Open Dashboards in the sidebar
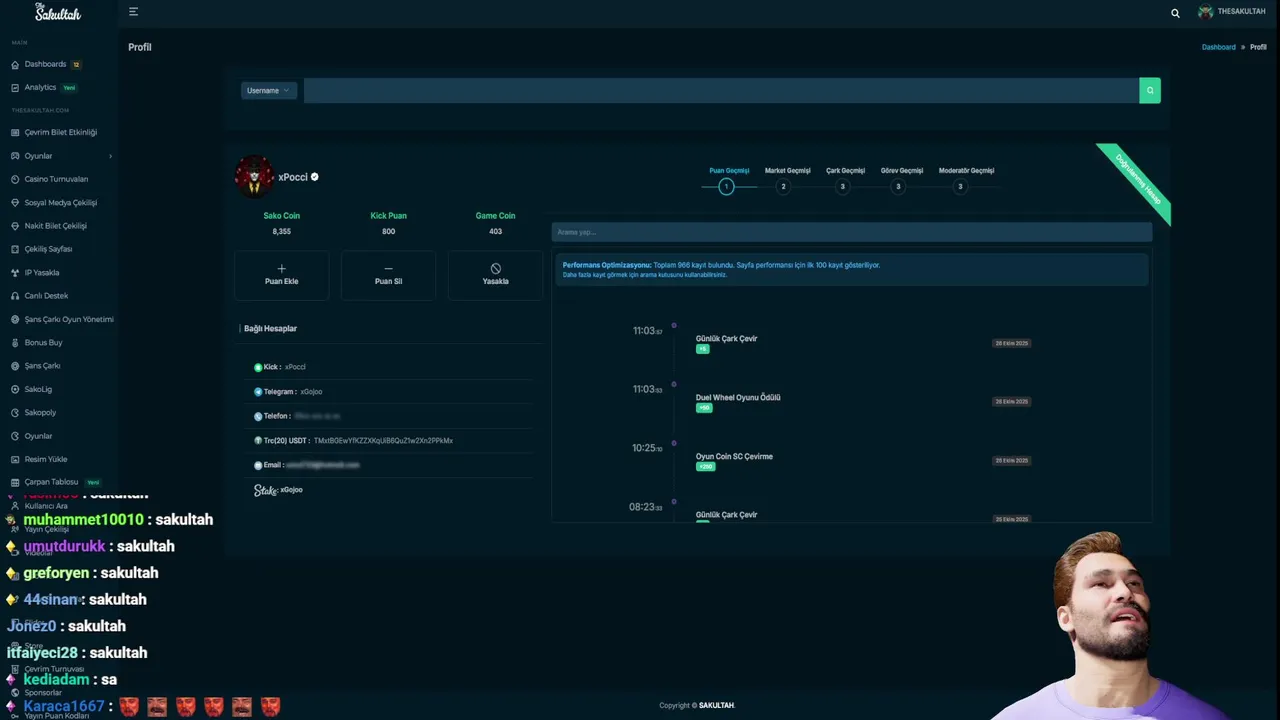1280x720 pixels. pos(46,64)
